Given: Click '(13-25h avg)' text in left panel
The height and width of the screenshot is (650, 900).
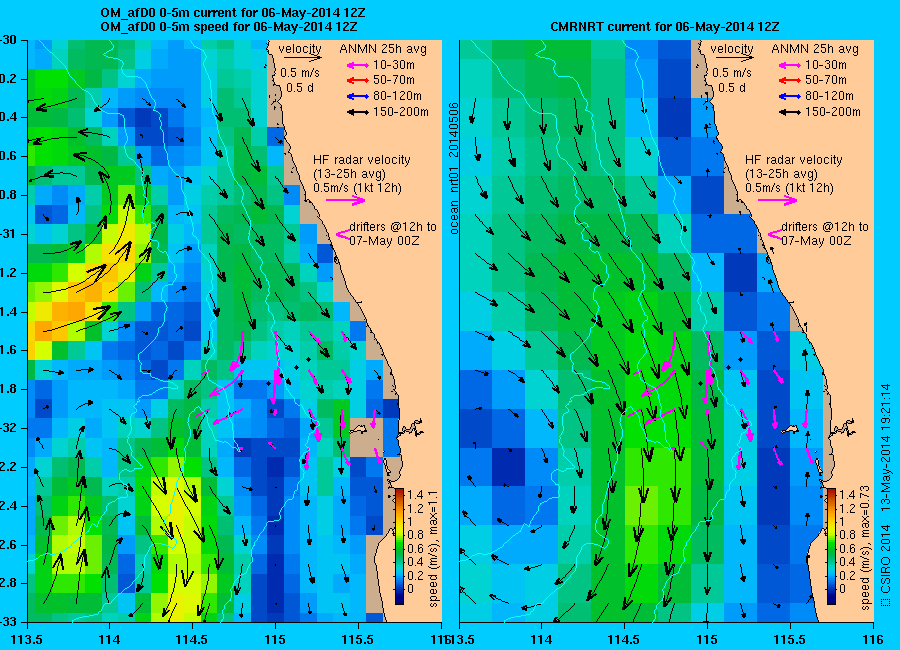Looking at the screenshot, I should pyautogui.click(x=350, y=174).
